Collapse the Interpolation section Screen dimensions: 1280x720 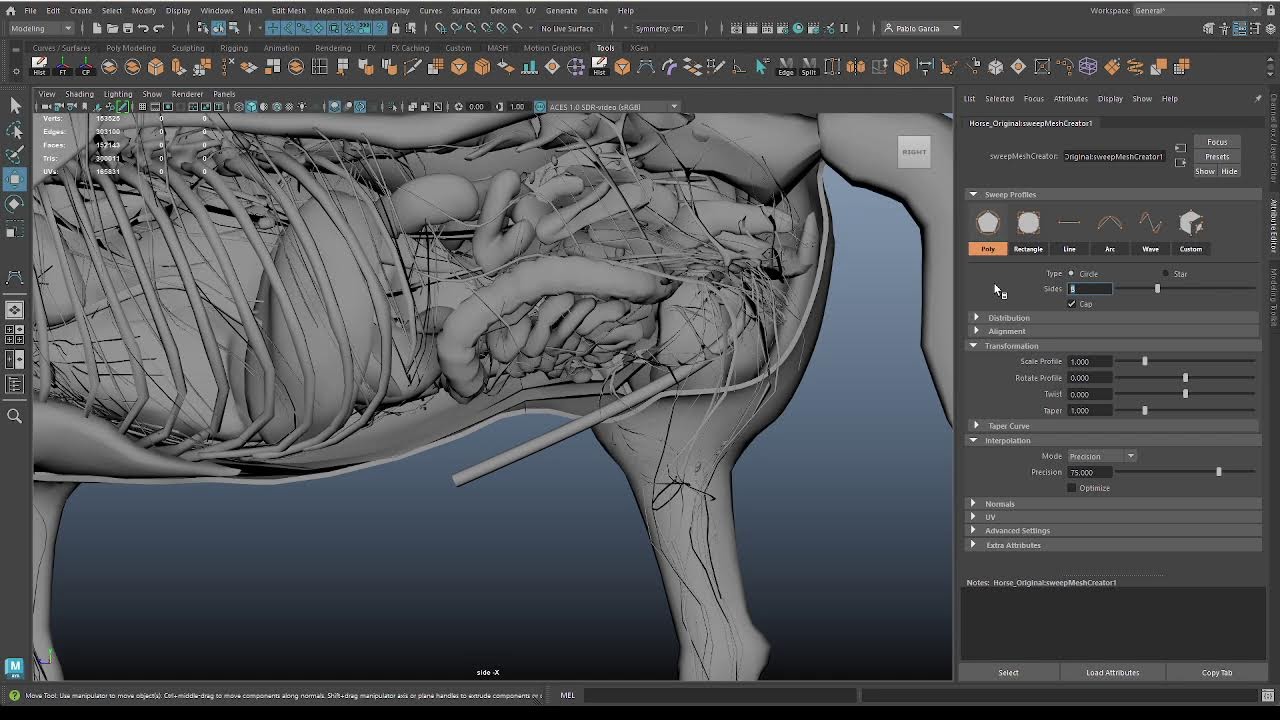[x=1112, y=440]
